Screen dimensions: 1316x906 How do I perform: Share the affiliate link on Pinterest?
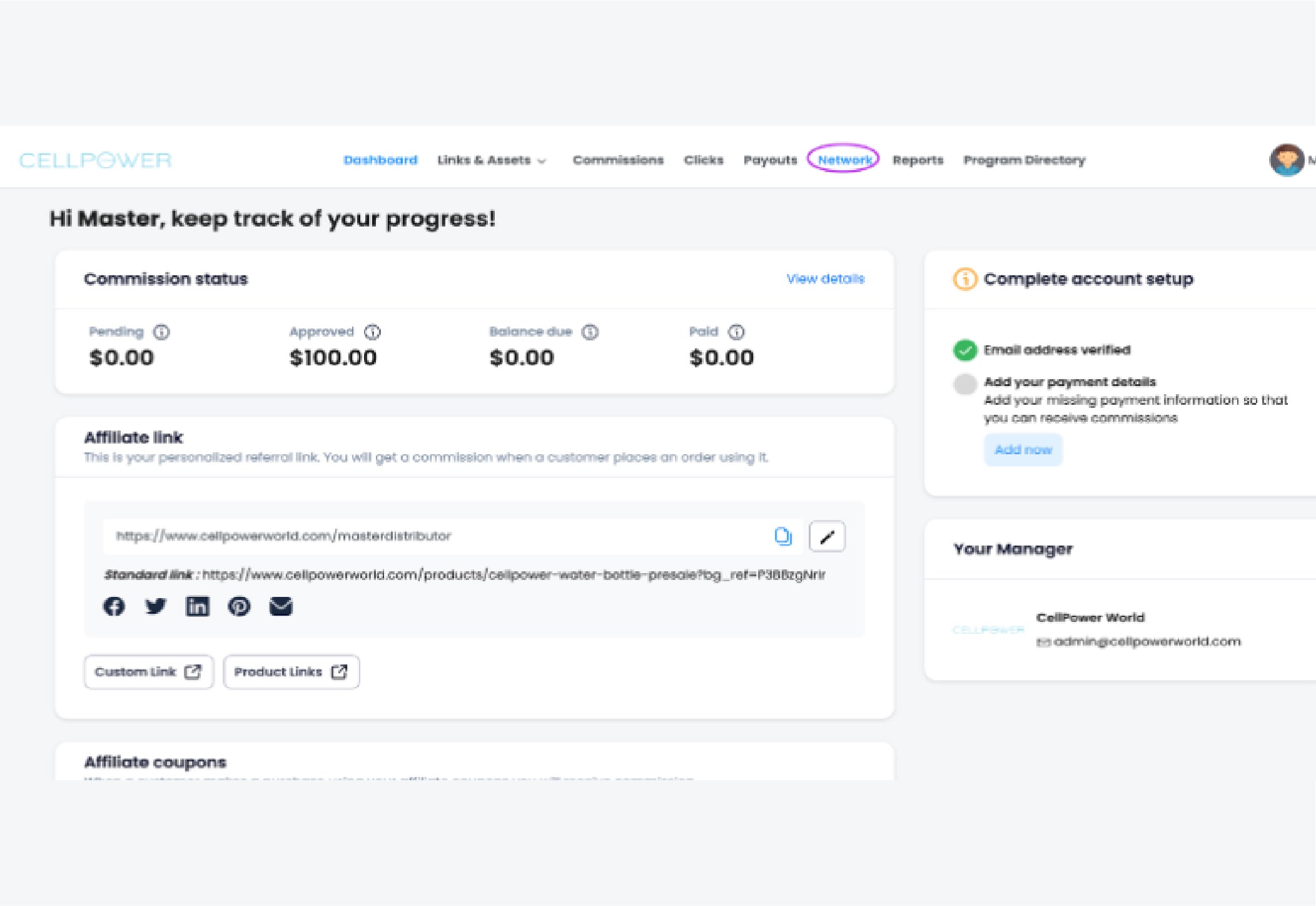(239, 606)
